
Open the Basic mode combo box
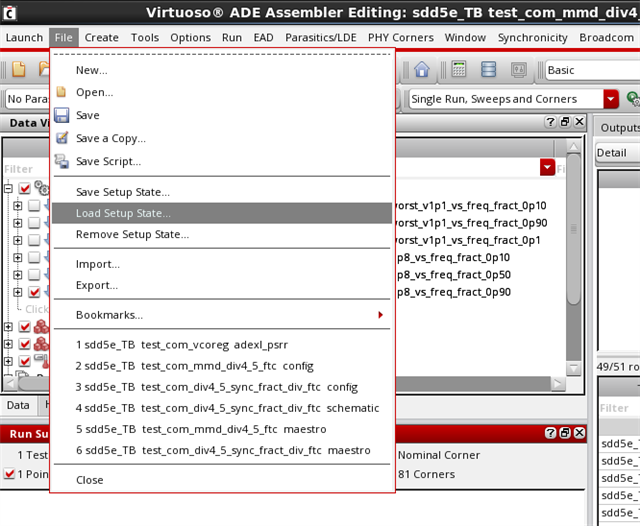tap(593, 70)
